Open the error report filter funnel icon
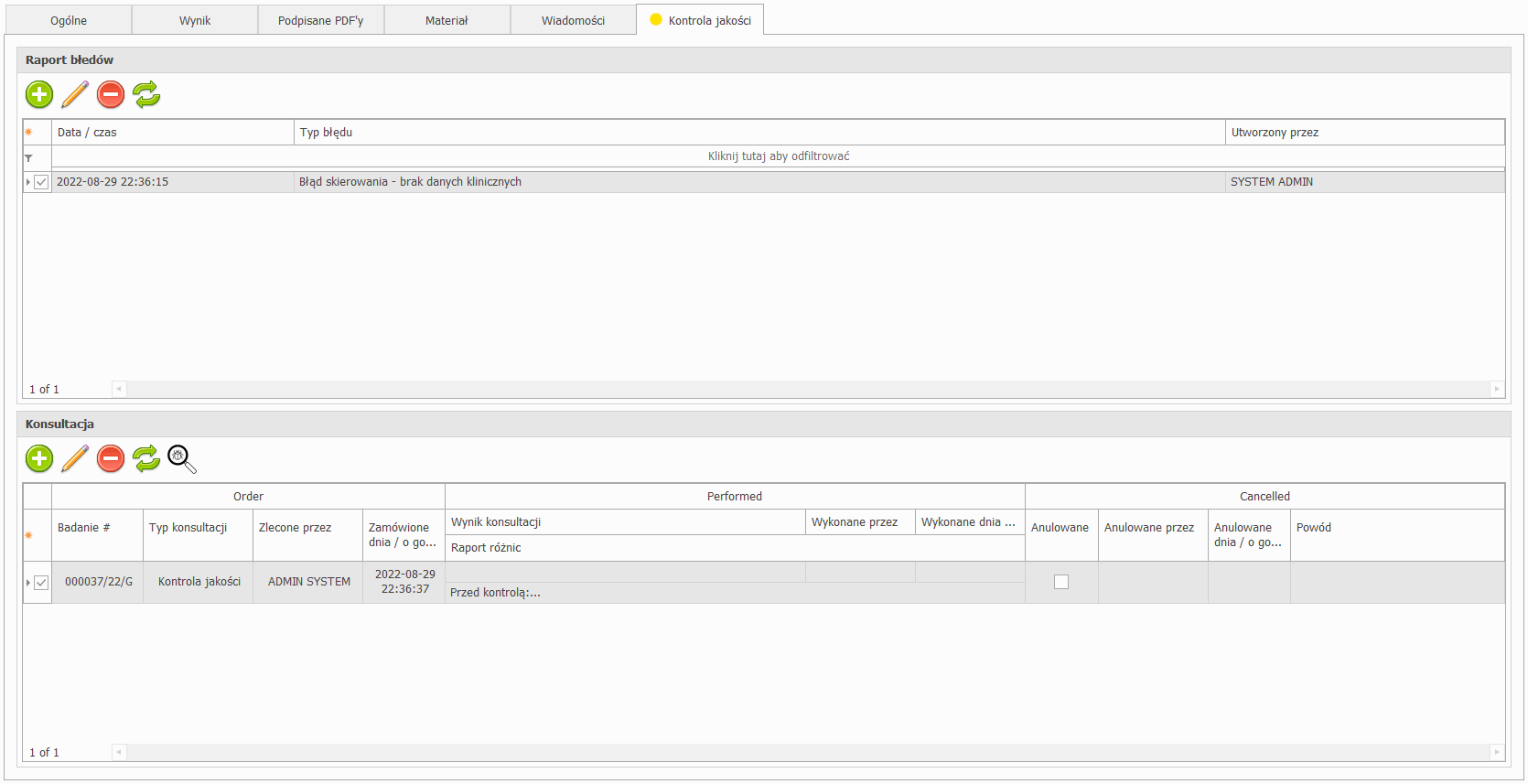 [28, 157]
